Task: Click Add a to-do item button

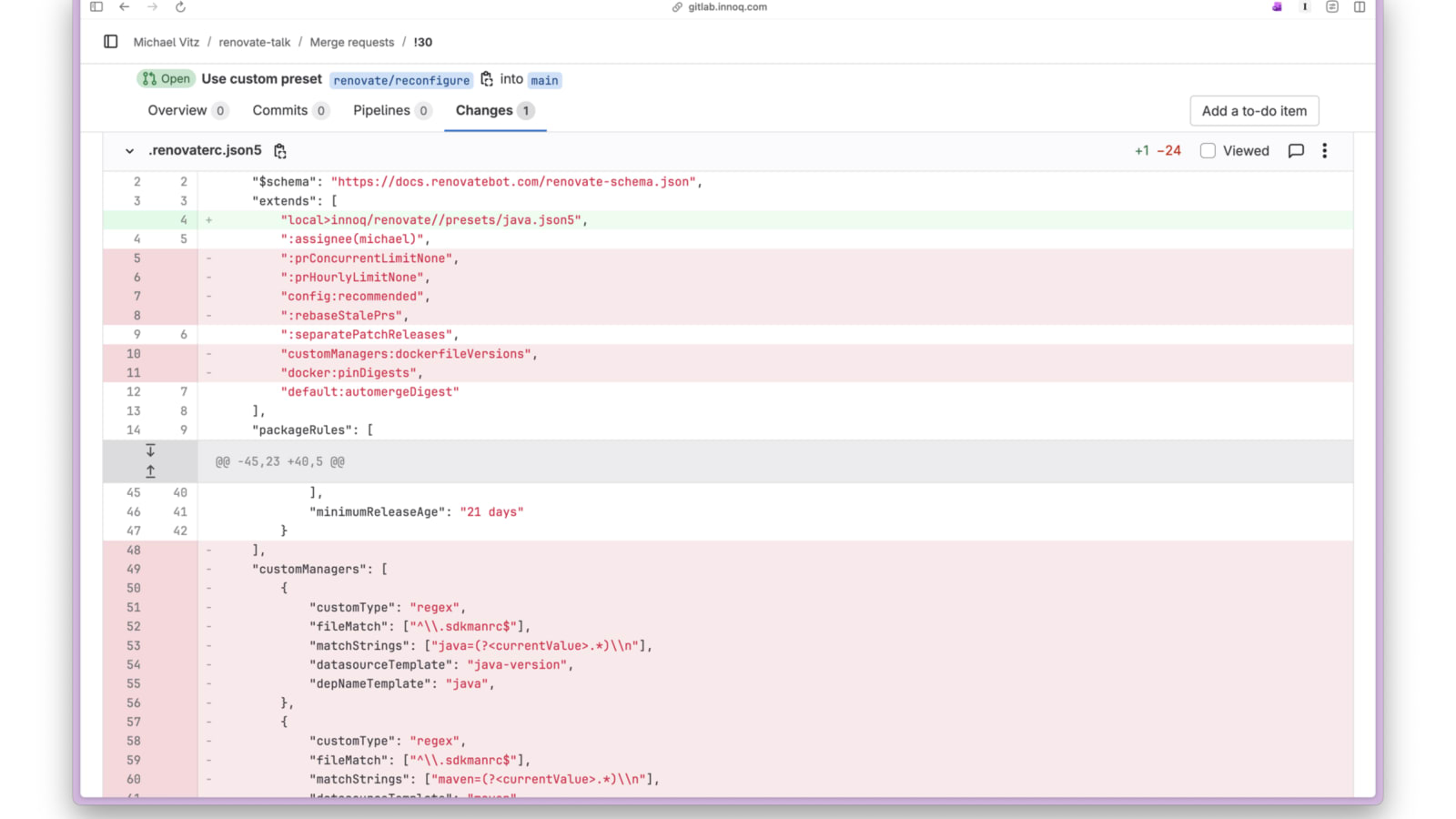Action: pos(1254,111)
